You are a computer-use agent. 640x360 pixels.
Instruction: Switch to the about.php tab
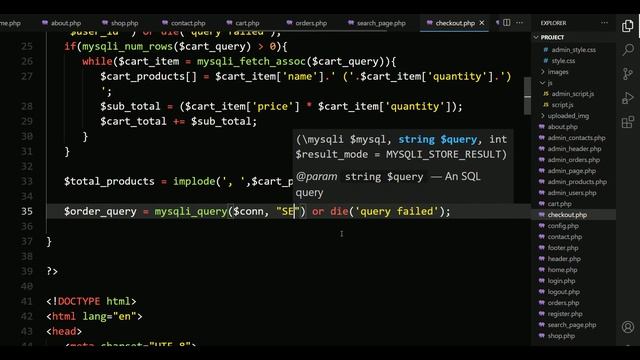coord(62,23)
